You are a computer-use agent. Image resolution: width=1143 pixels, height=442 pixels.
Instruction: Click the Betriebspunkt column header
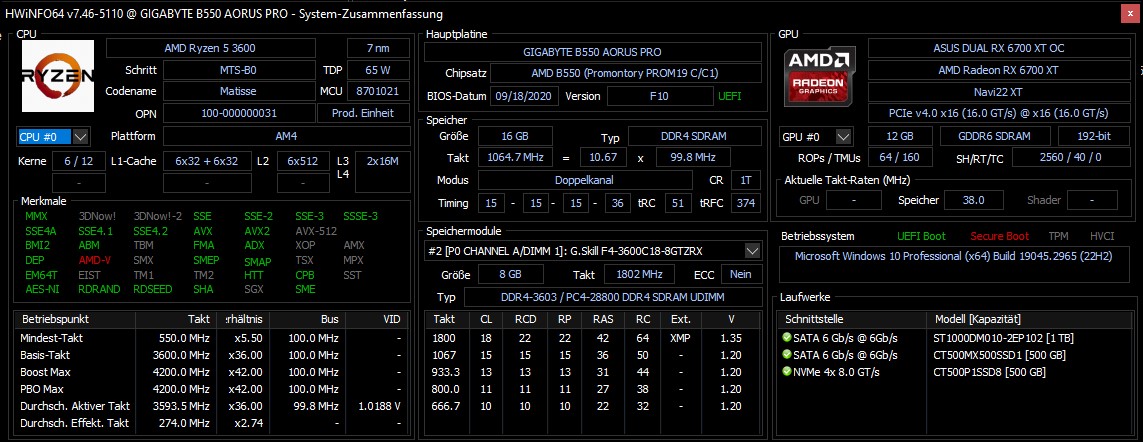click(76, 319)
